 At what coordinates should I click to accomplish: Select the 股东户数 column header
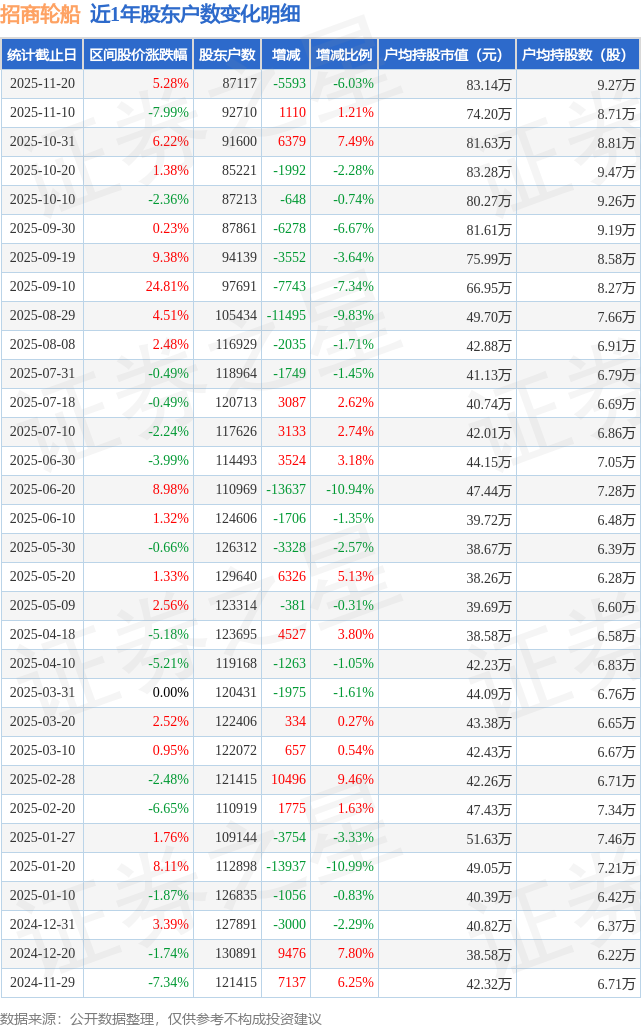point(227,55)
